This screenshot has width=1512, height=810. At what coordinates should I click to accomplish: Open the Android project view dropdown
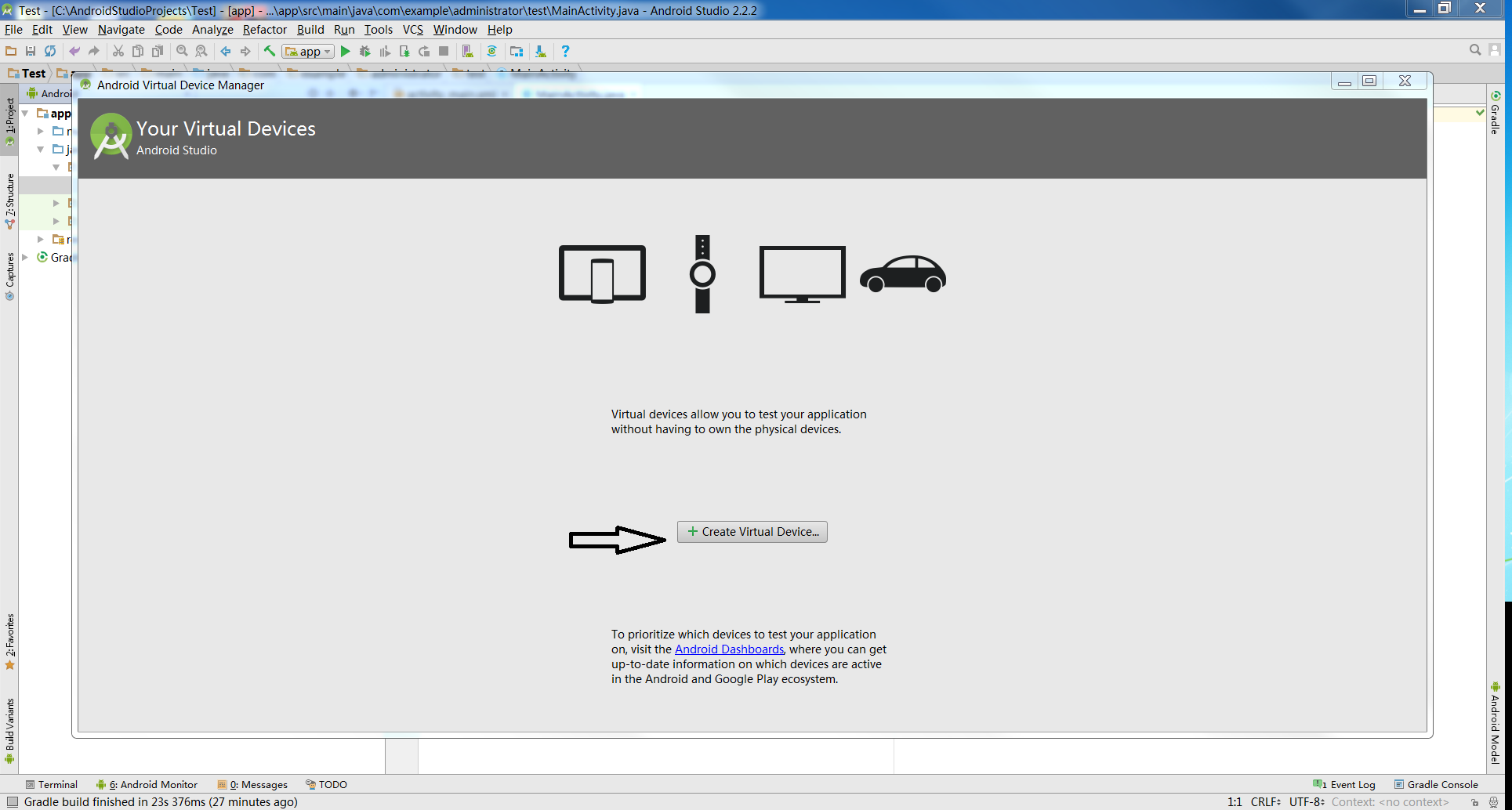49,93
